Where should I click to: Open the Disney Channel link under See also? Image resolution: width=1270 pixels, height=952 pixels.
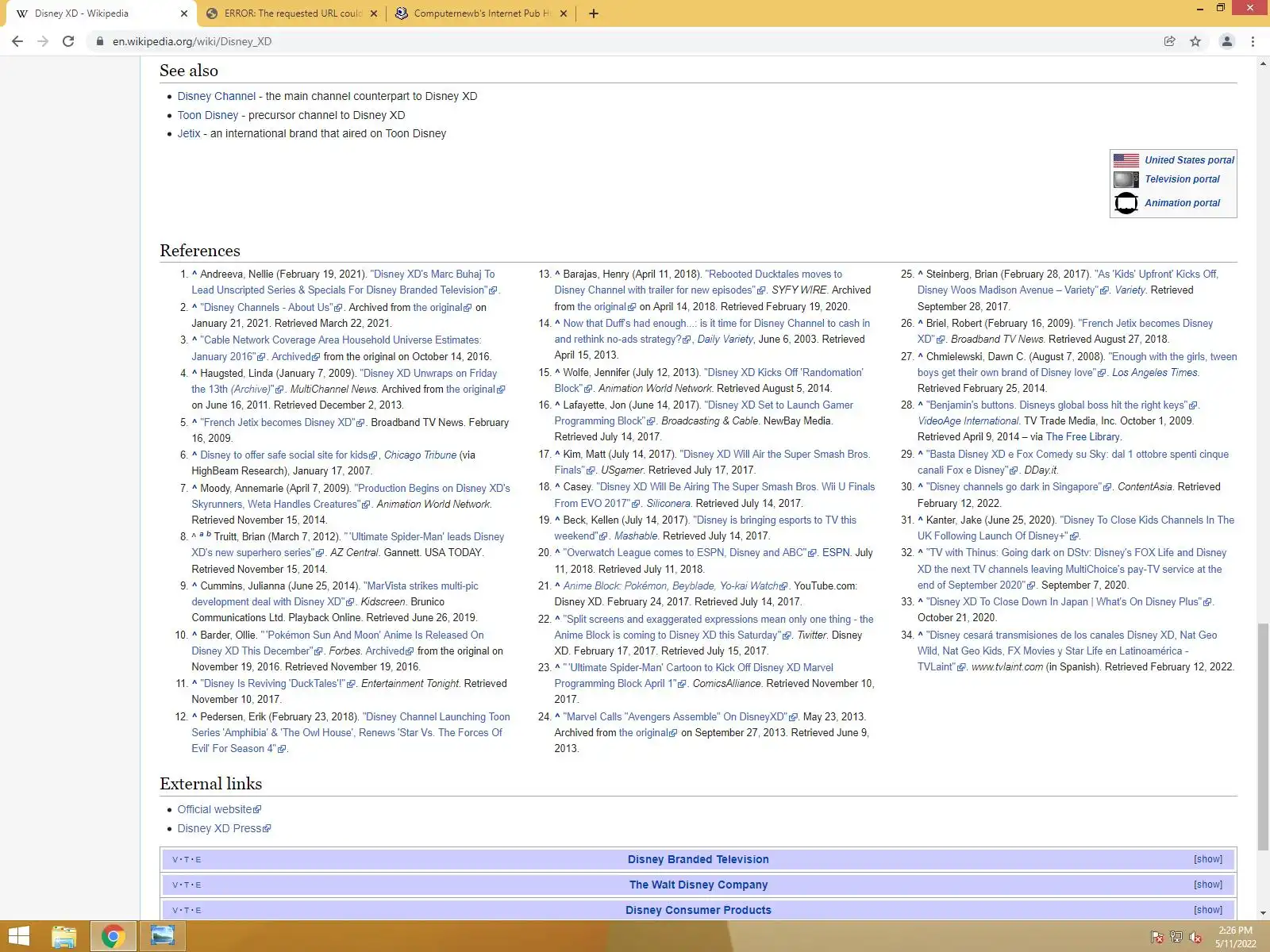click(217, 96)
